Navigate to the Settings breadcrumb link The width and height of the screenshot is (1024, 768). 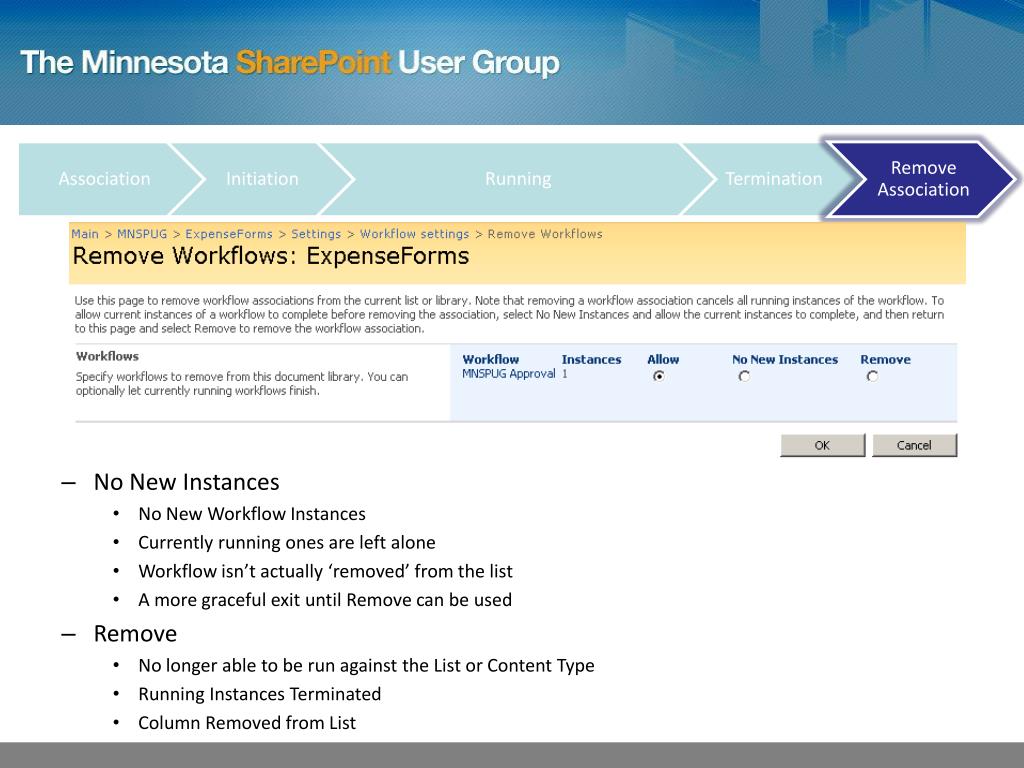(x=316, y=234)
